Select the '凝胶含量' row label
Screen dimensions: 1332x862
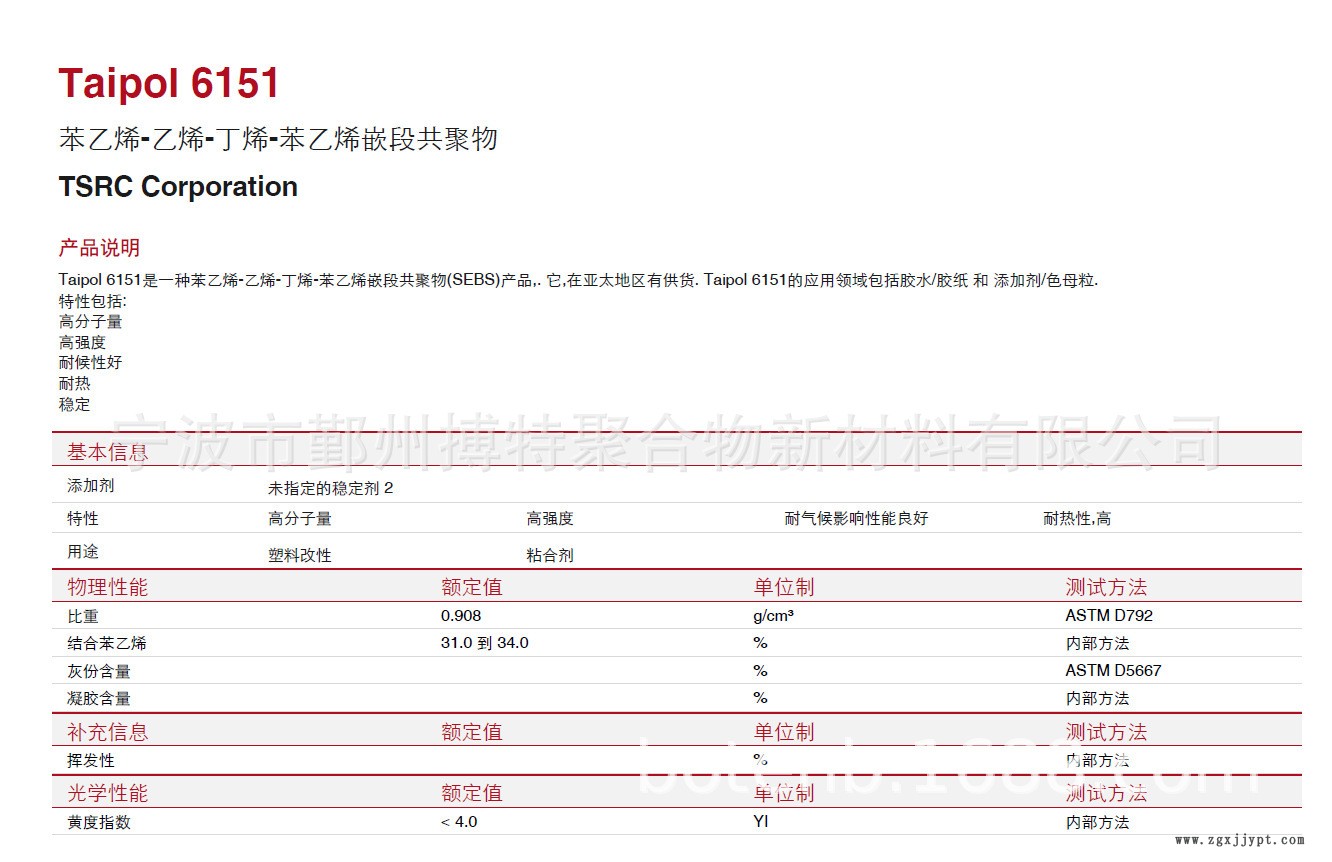99,698
